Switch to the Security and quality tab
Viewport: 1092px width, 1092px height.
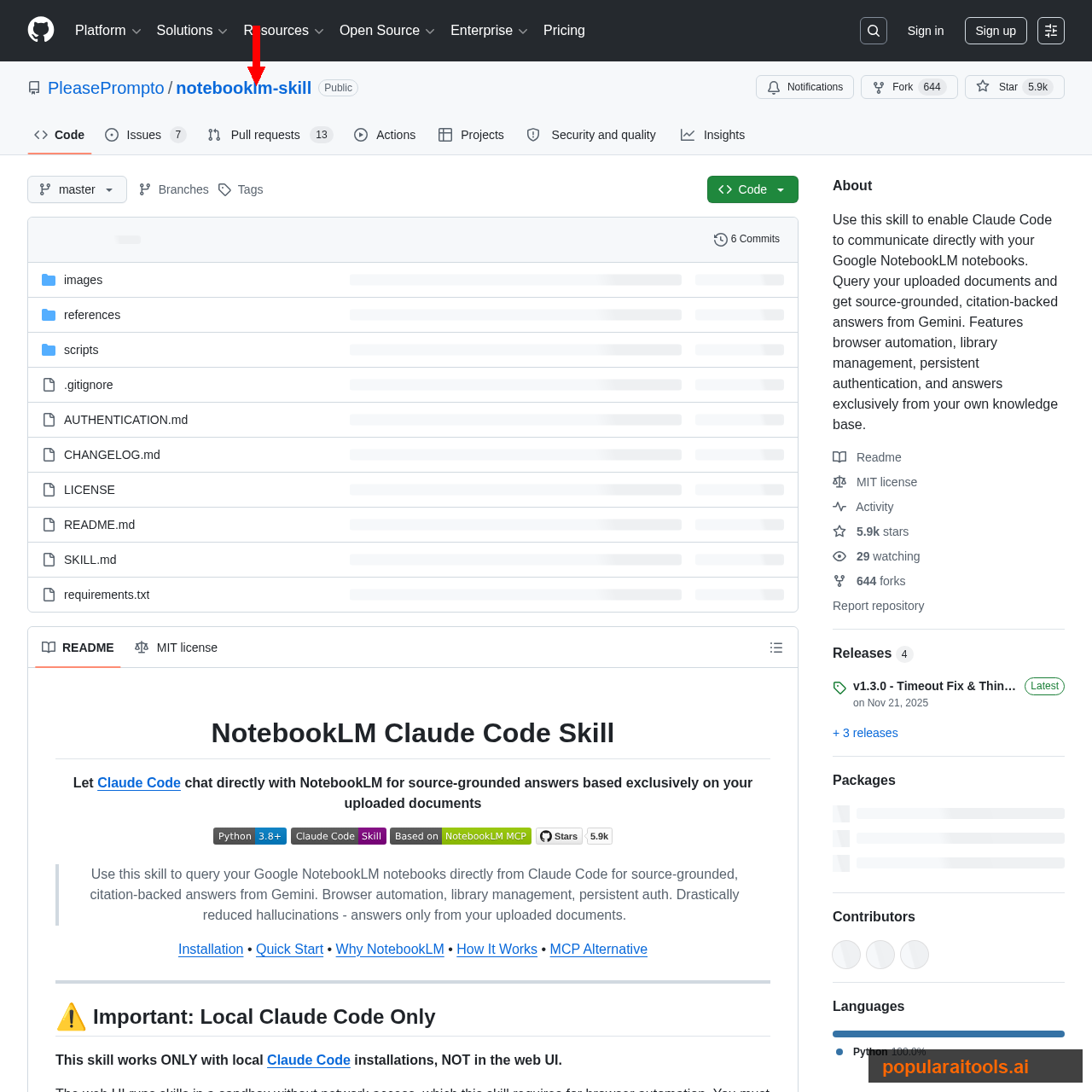click(591, 134)
